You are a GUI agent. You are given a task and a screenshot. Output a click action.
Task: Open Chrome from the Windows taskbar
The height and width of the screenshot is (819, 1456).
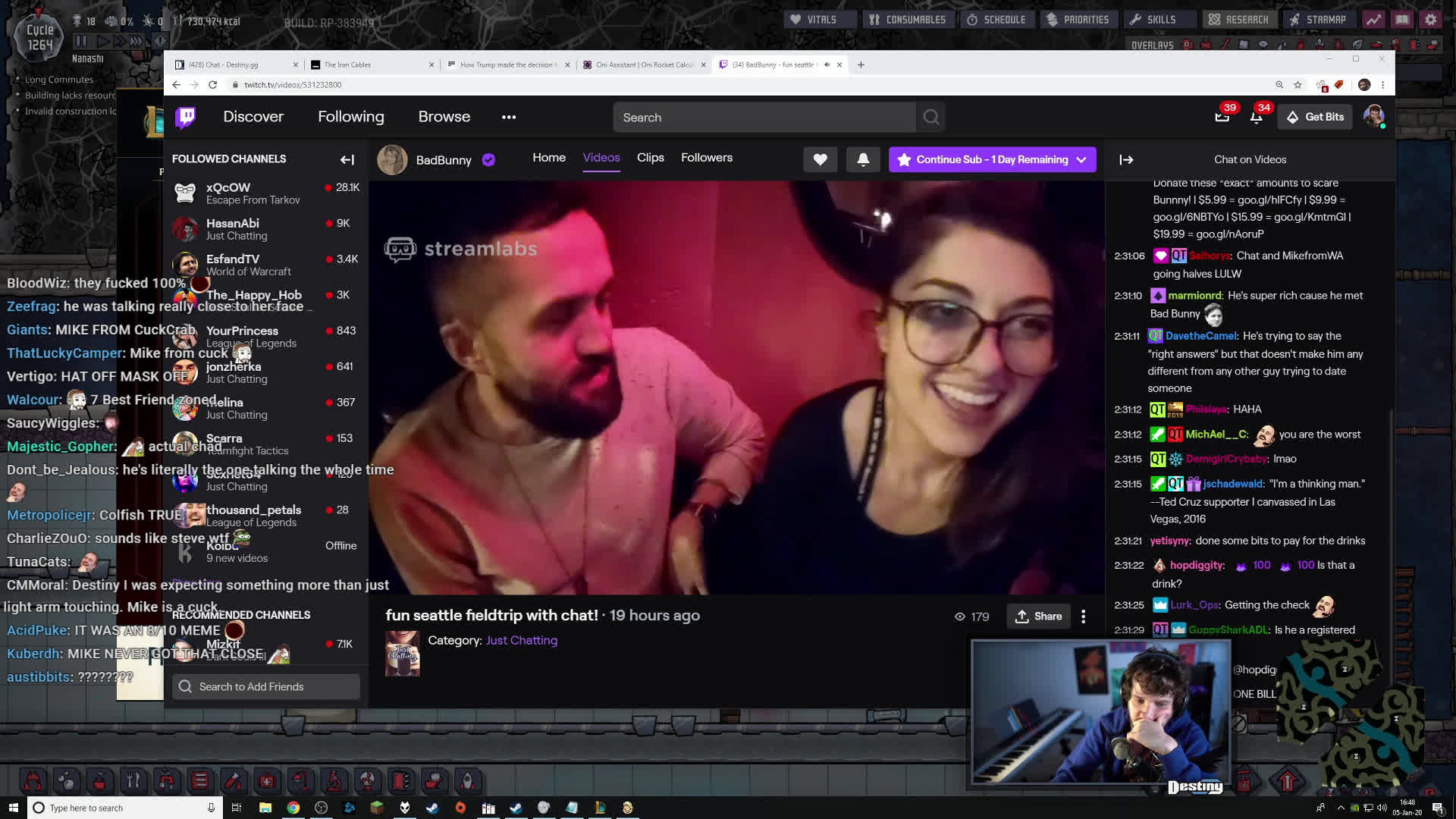(293, 808)
